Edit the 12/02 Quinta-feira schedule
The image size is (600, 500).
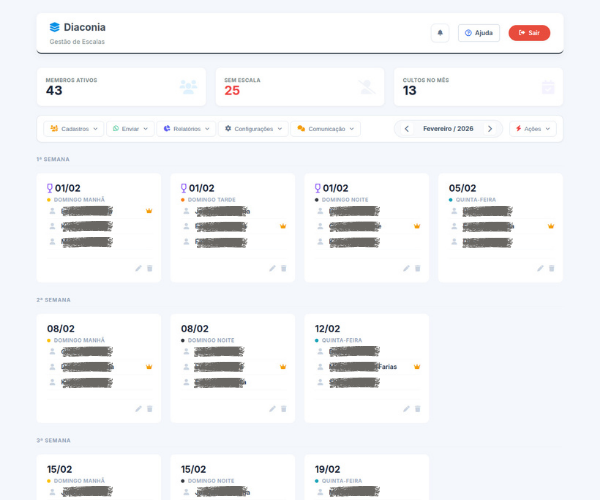point(406,408)
